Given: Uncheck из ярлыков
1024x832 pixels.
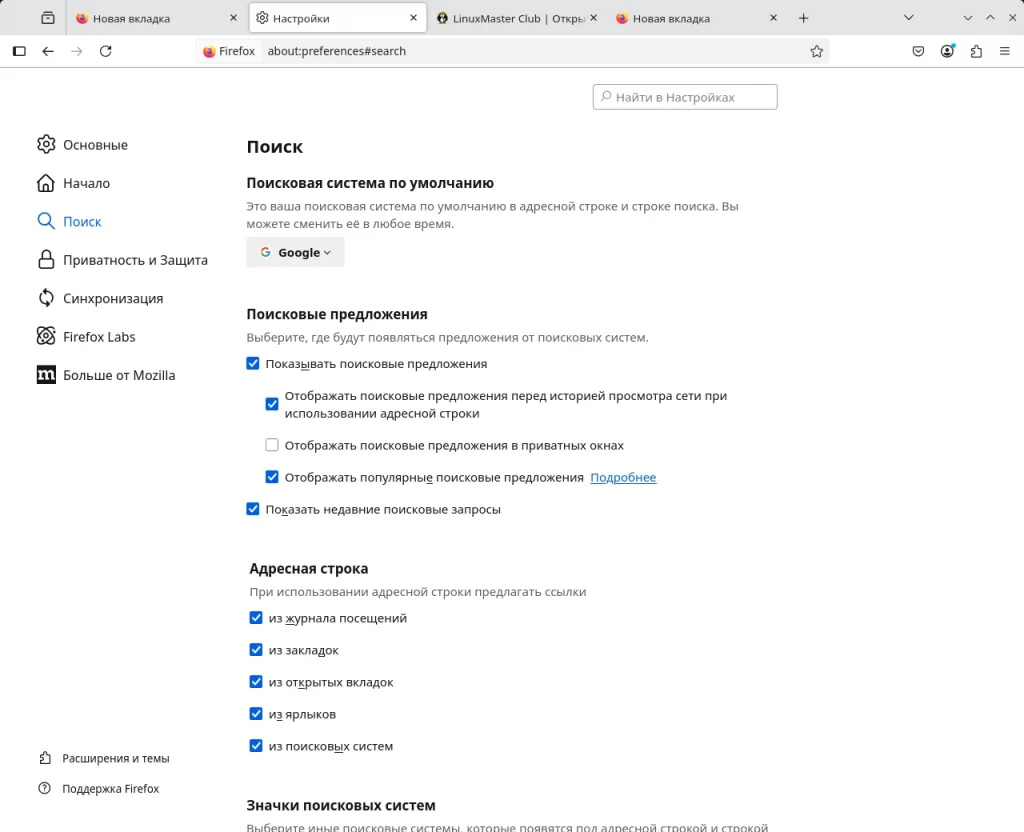Looking at the screenshot, I should click(x=256, y=714).
